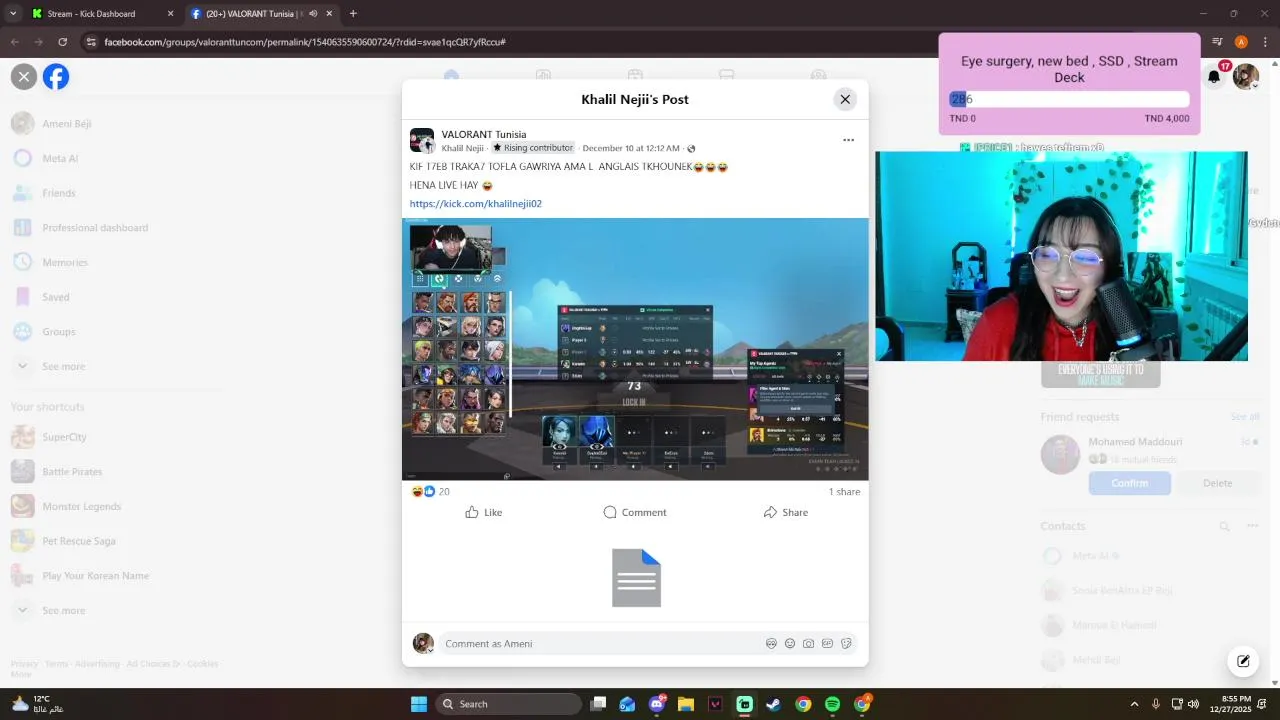Open Khalil Nejii author profile link
1280x720 pixels.
click(462, 148)
